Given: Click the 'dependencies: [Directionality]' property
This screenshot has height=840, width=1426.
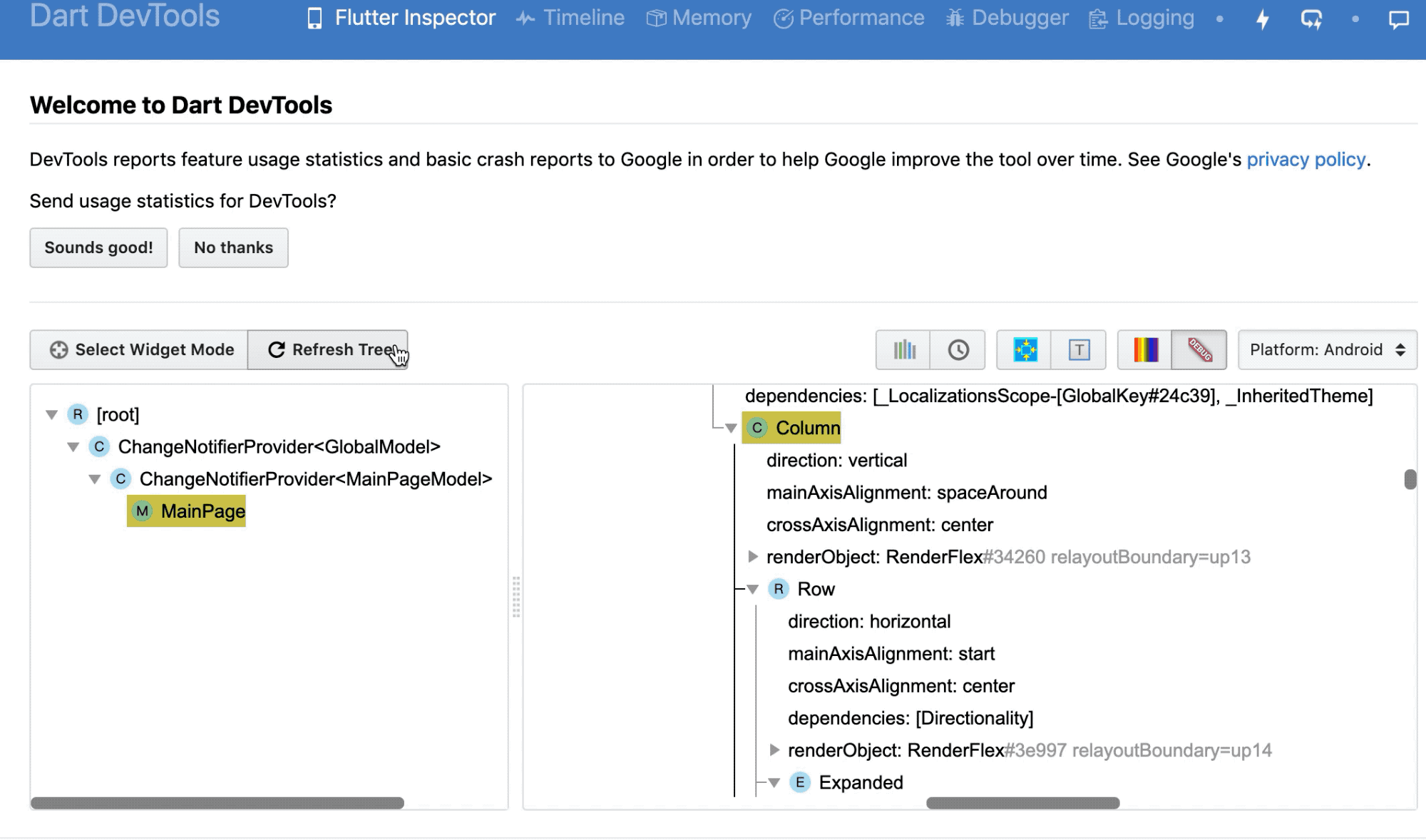Looking at the screenshot, I should coord(911,718).
